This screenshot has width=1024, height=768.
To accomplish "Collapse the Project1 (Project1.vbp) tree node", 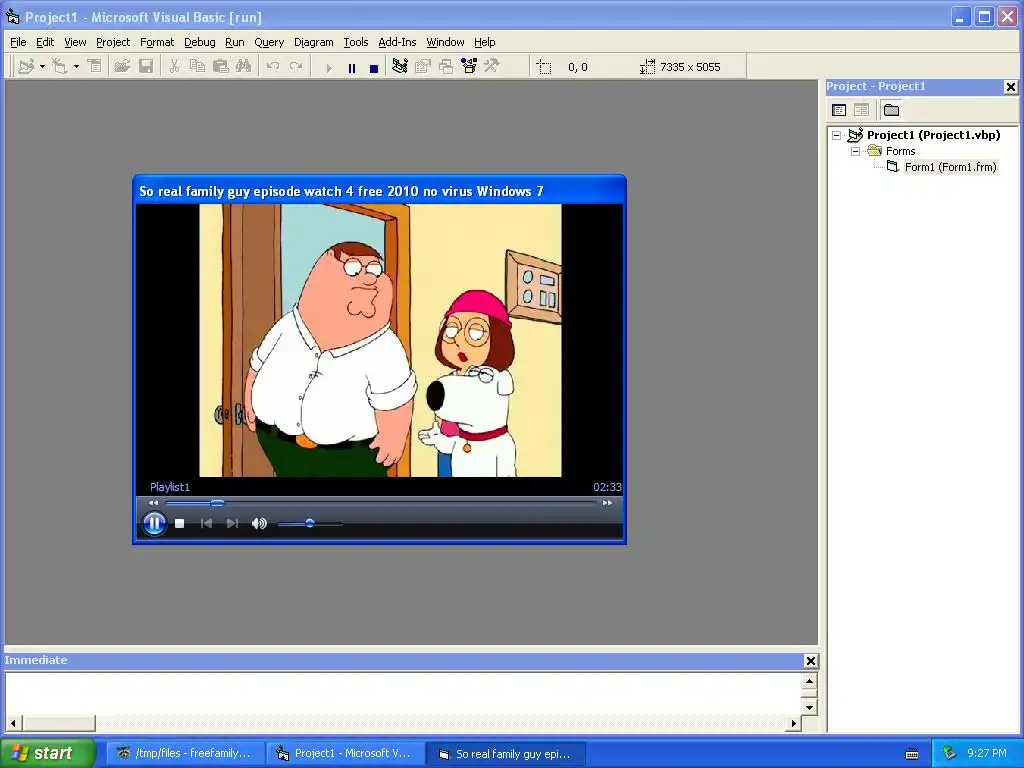I will pos(837,135).
